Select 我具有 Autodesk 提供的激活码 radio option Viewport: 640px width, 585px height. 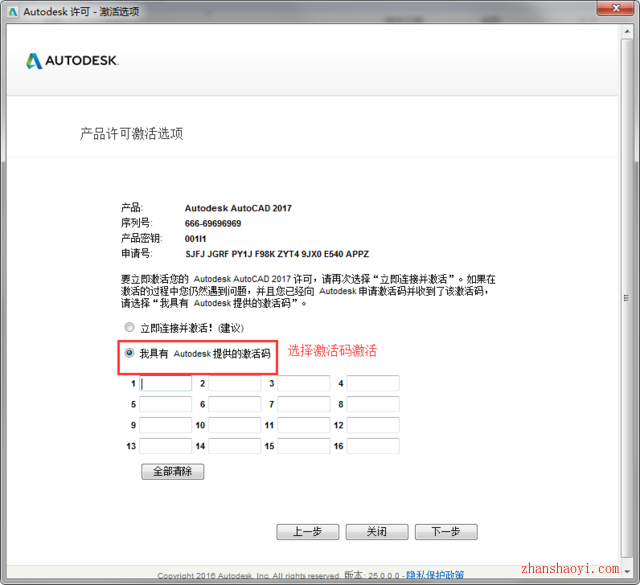coord(129,353)
